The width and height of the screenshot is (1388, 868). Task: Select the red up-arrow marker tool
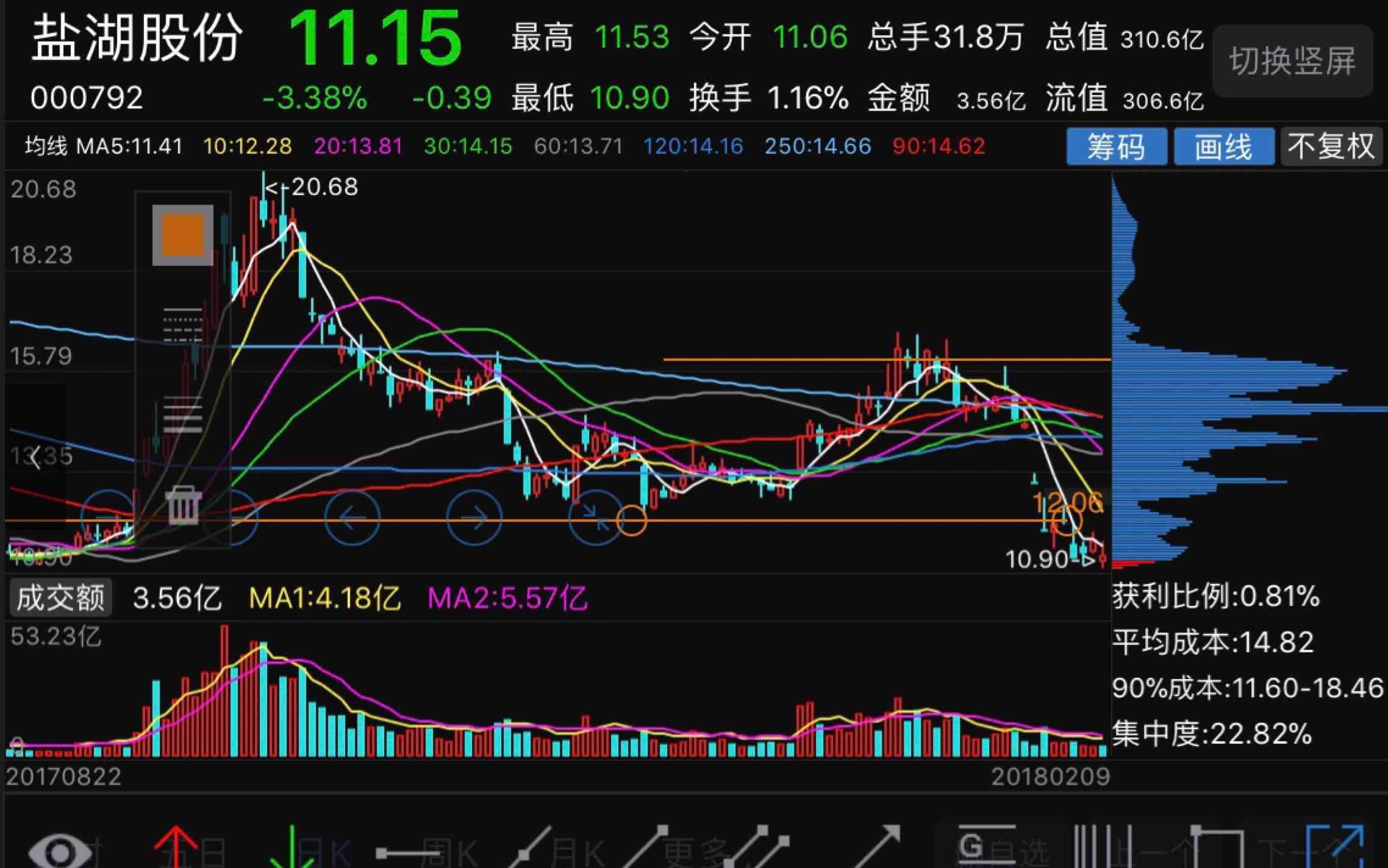(175, 847)
